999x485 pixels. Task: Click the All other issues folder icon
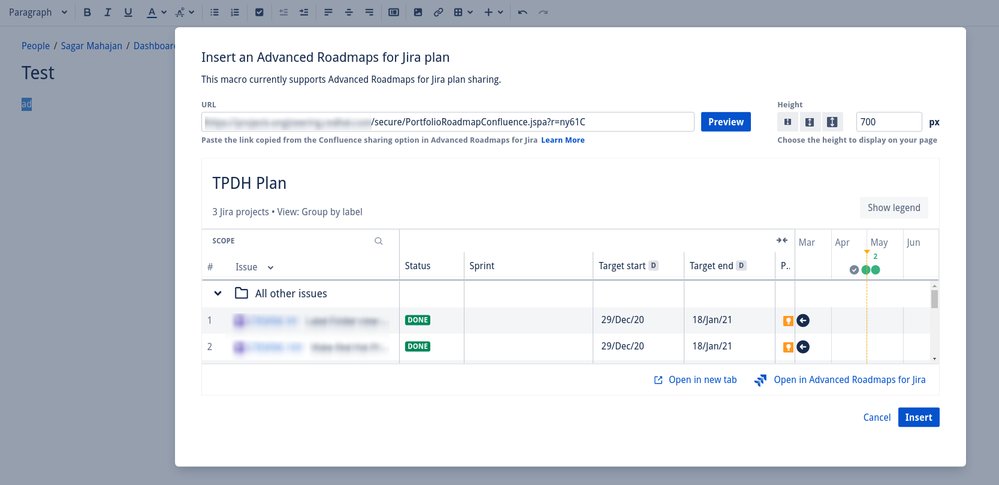pos(241,294)
